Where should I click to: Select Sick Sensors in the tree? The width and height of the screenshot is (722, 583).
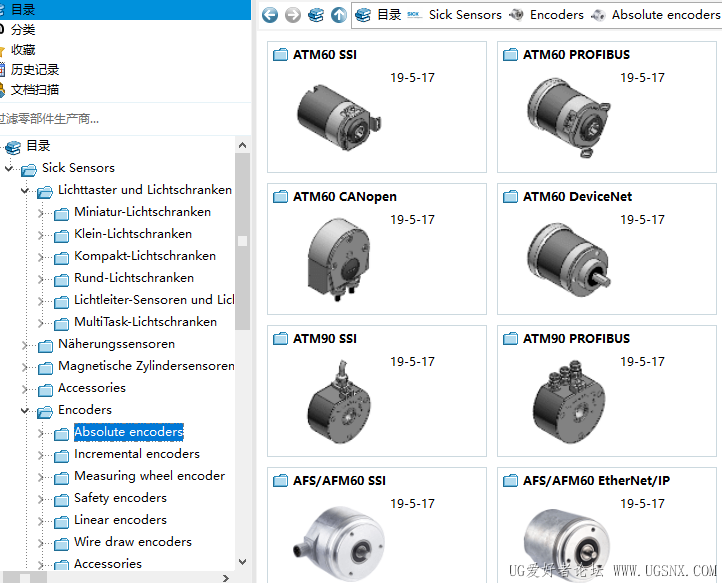click(78, 168)
